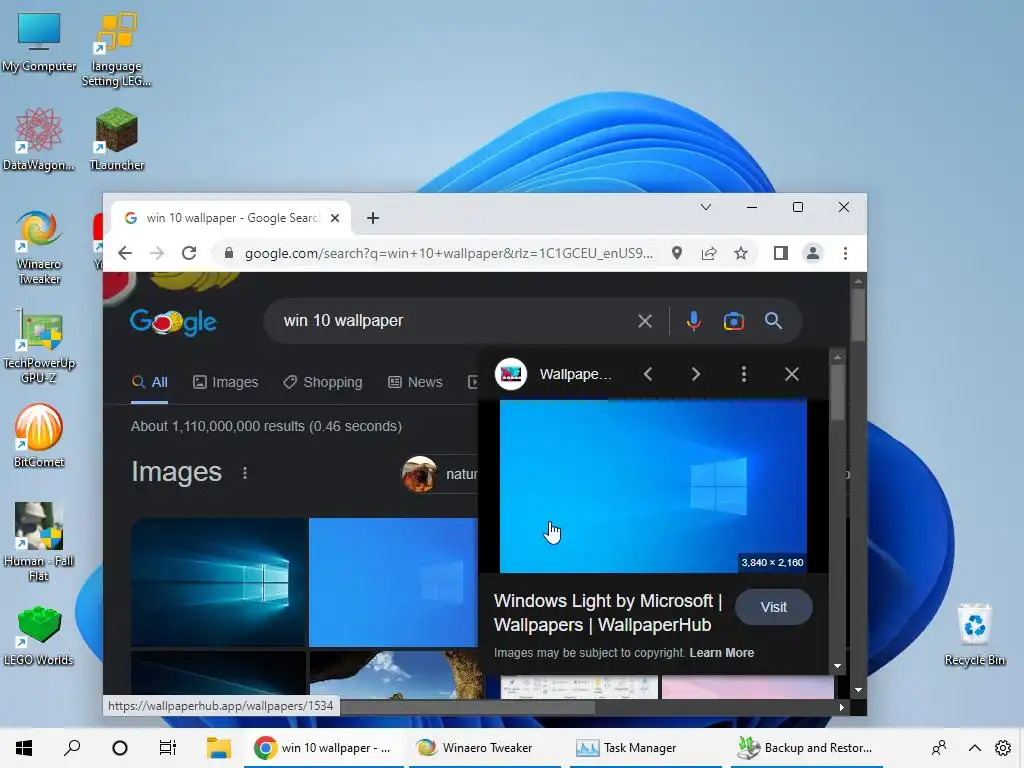Show previous image in preview panel
Image resolution: width=1024 pixels, height=768 pixels.
(648, 374)
